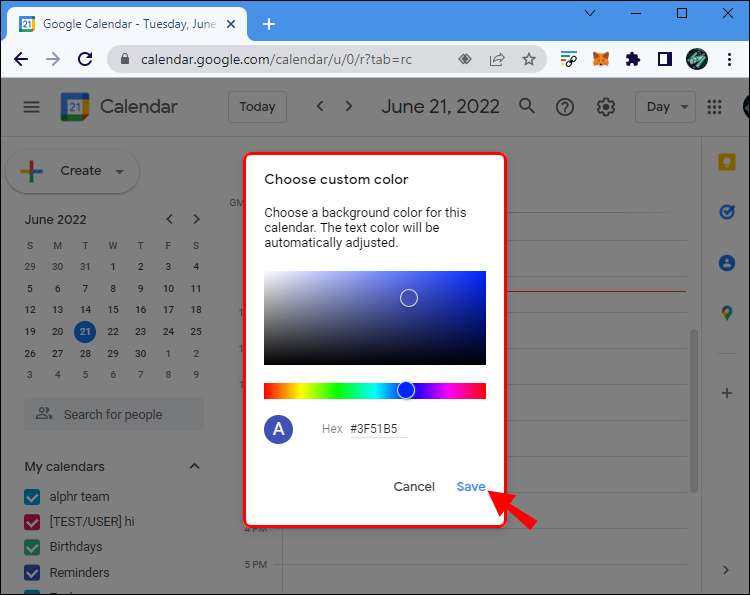Click the Today button

[257, 107]
